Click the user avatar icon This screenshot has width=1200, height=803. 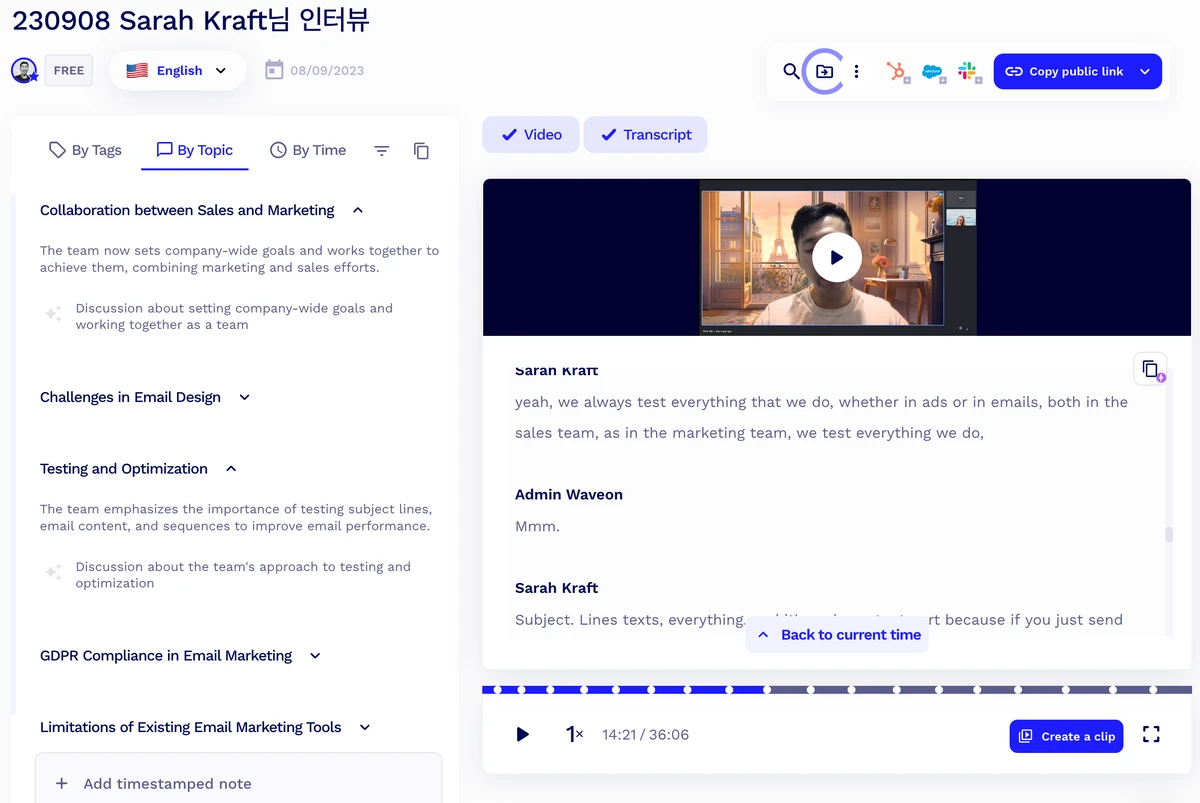click(x=24, y=71)
